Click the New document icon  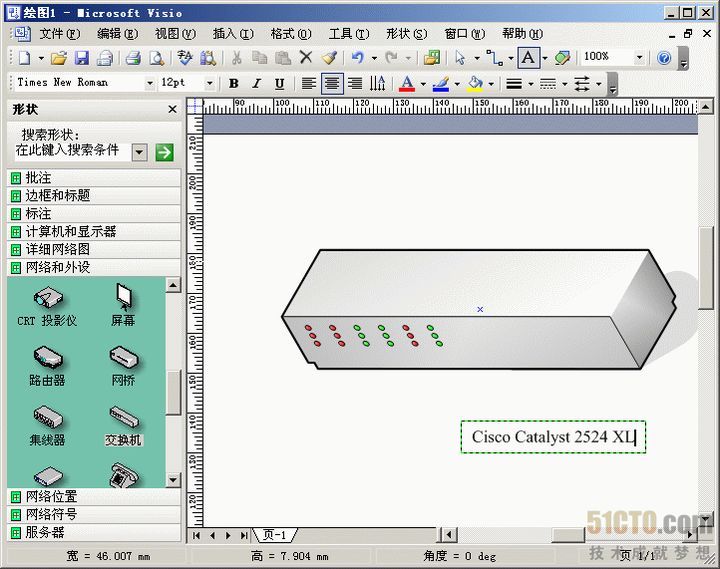pos(24,58)
